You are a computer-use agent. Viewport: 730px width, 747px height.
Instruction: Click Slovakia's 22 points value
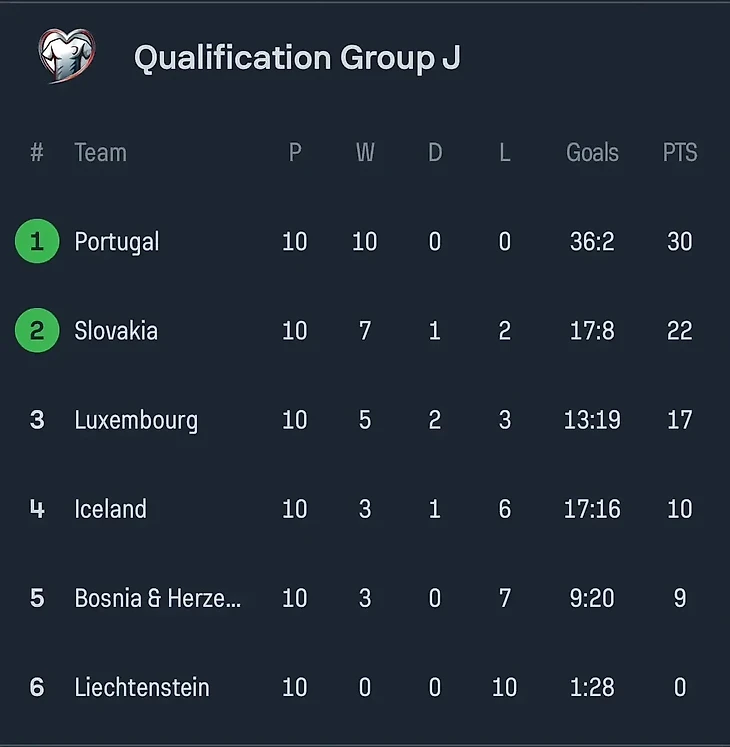680,331
